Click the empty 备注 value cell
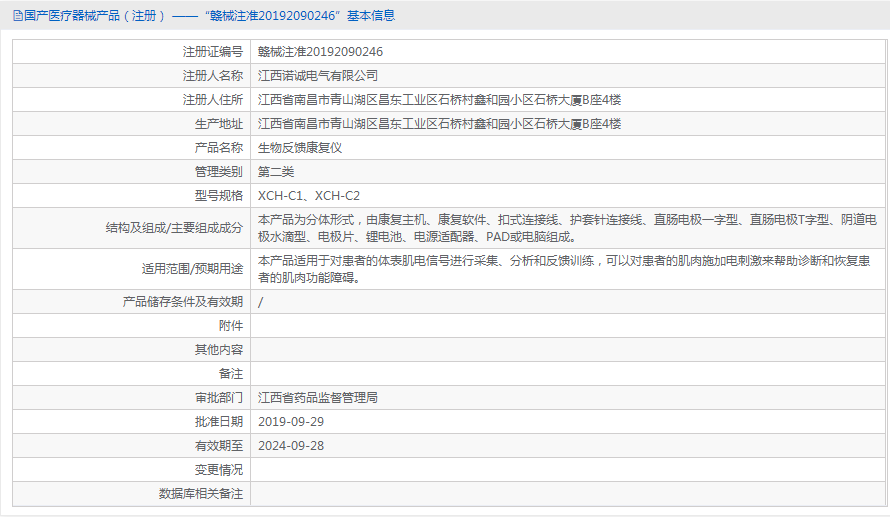The height and width of the screenshot is (517, 890). (x=567, y=373)
